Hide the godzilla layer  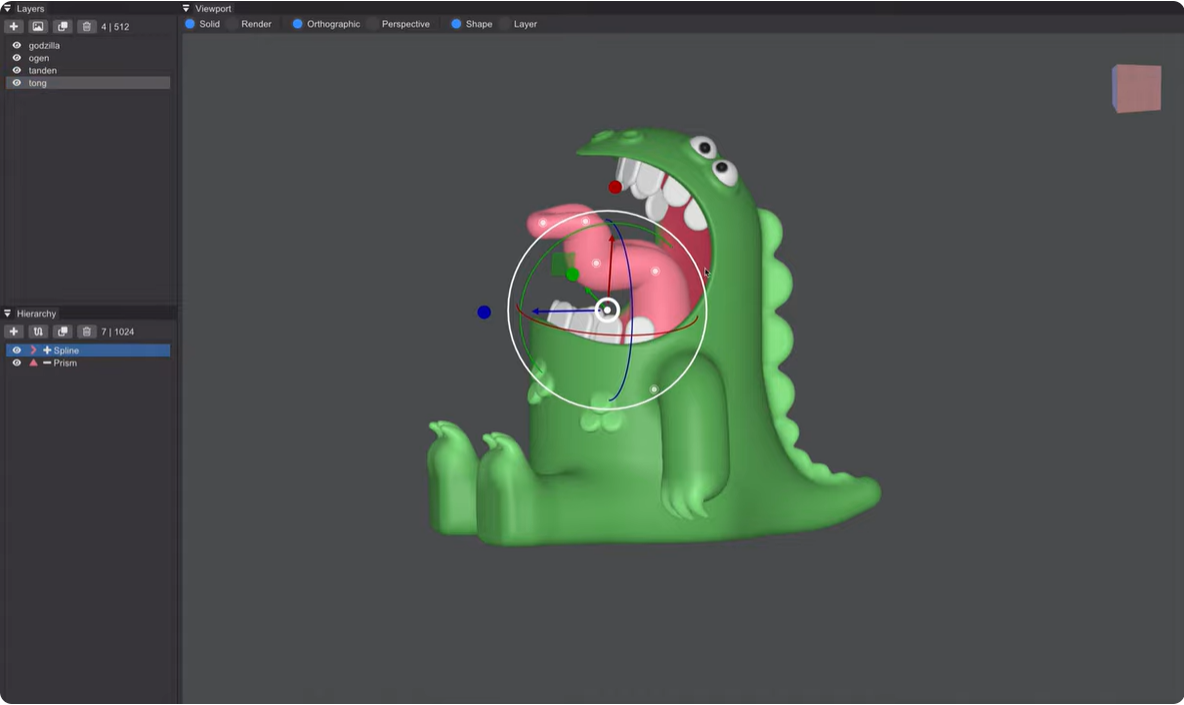pyautogui.click(x=17, y=46)
